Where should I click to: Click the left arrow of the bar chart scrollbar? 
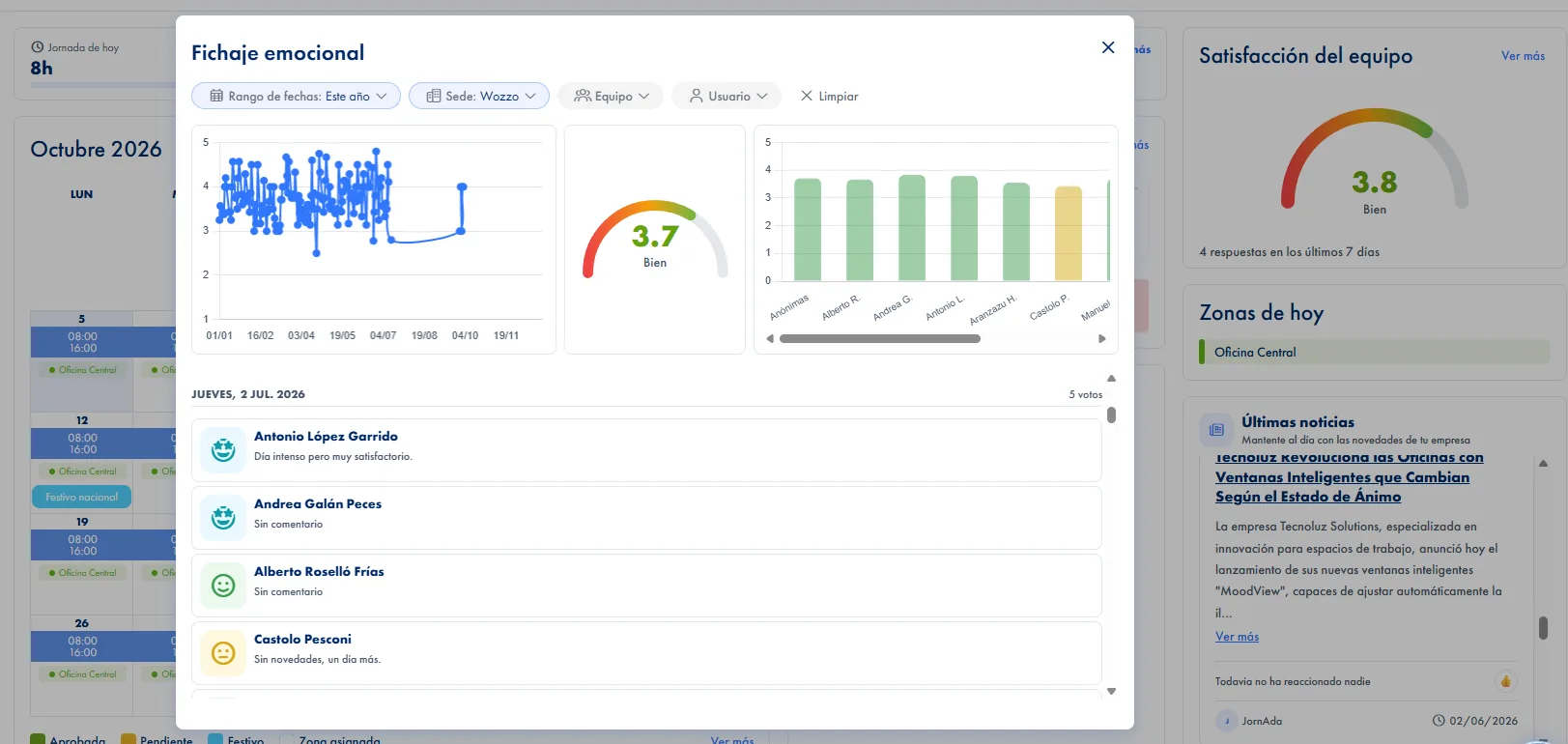coord(770,339)
